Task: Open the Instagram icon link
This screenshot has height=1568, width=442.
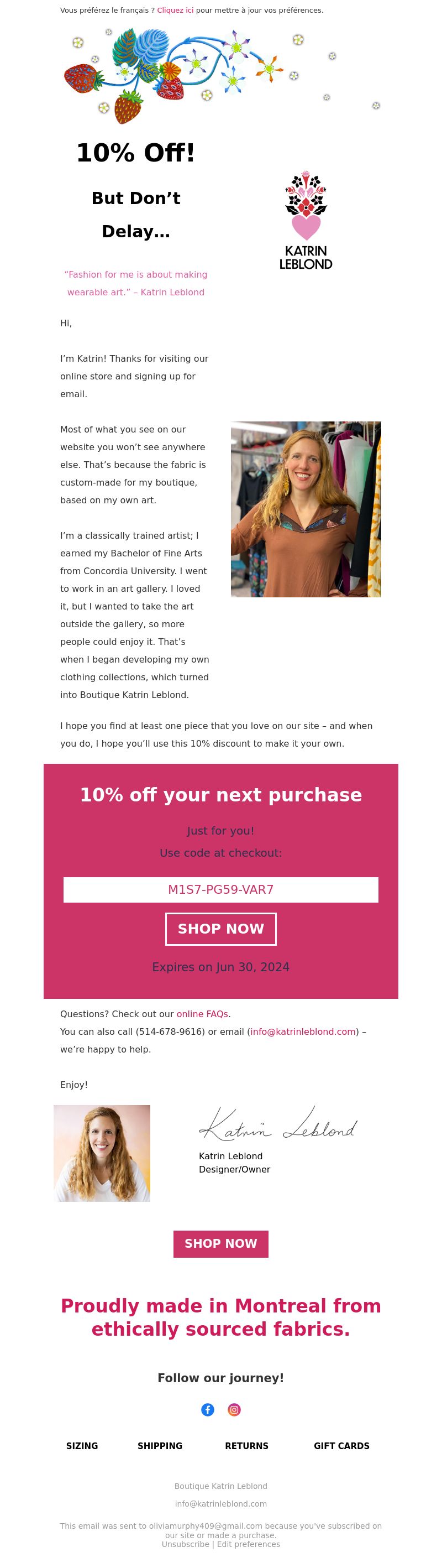Action: coord(234,1410)
